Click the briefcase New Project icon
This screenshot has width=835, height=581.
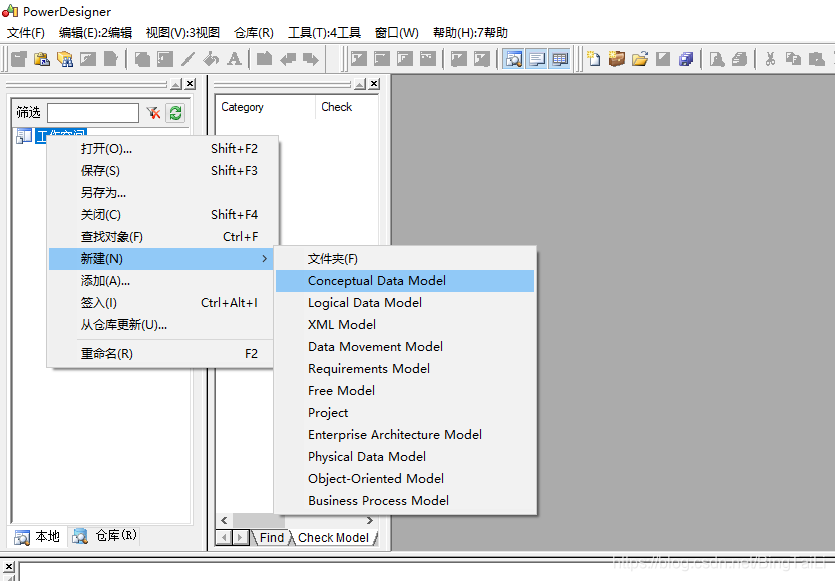tap(617, 59)
